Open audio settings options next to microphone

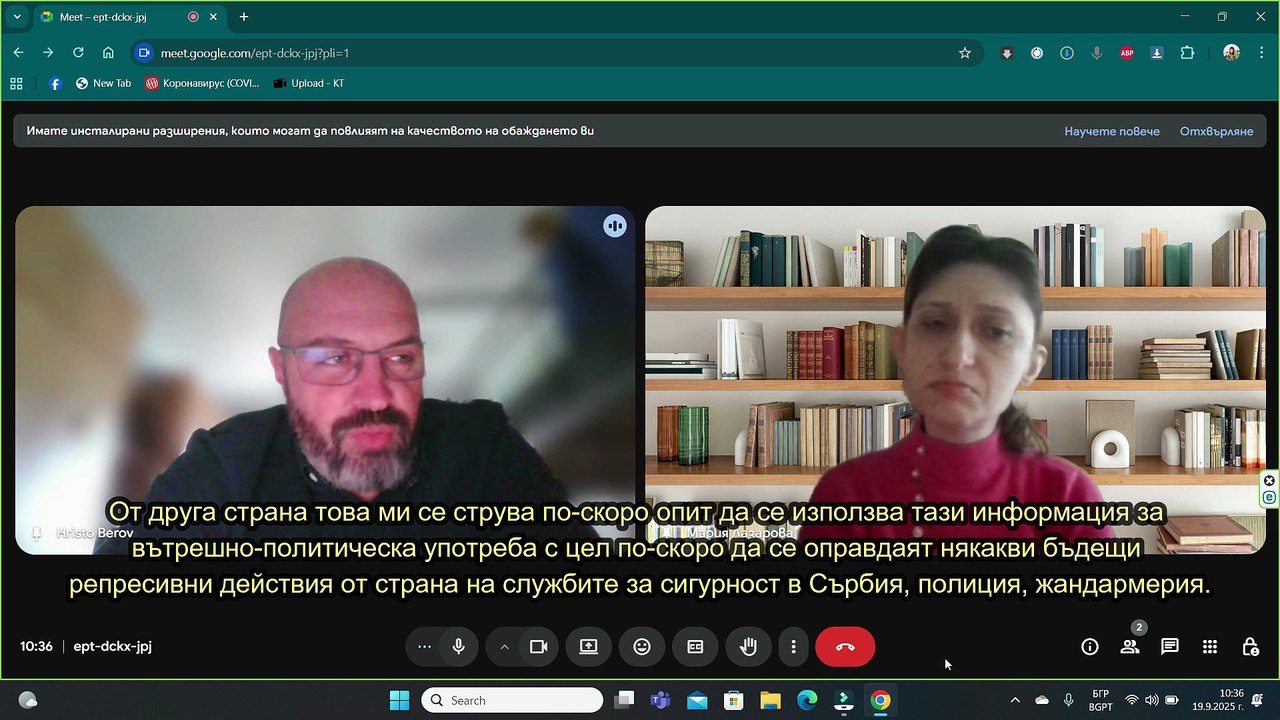(424, 647)
